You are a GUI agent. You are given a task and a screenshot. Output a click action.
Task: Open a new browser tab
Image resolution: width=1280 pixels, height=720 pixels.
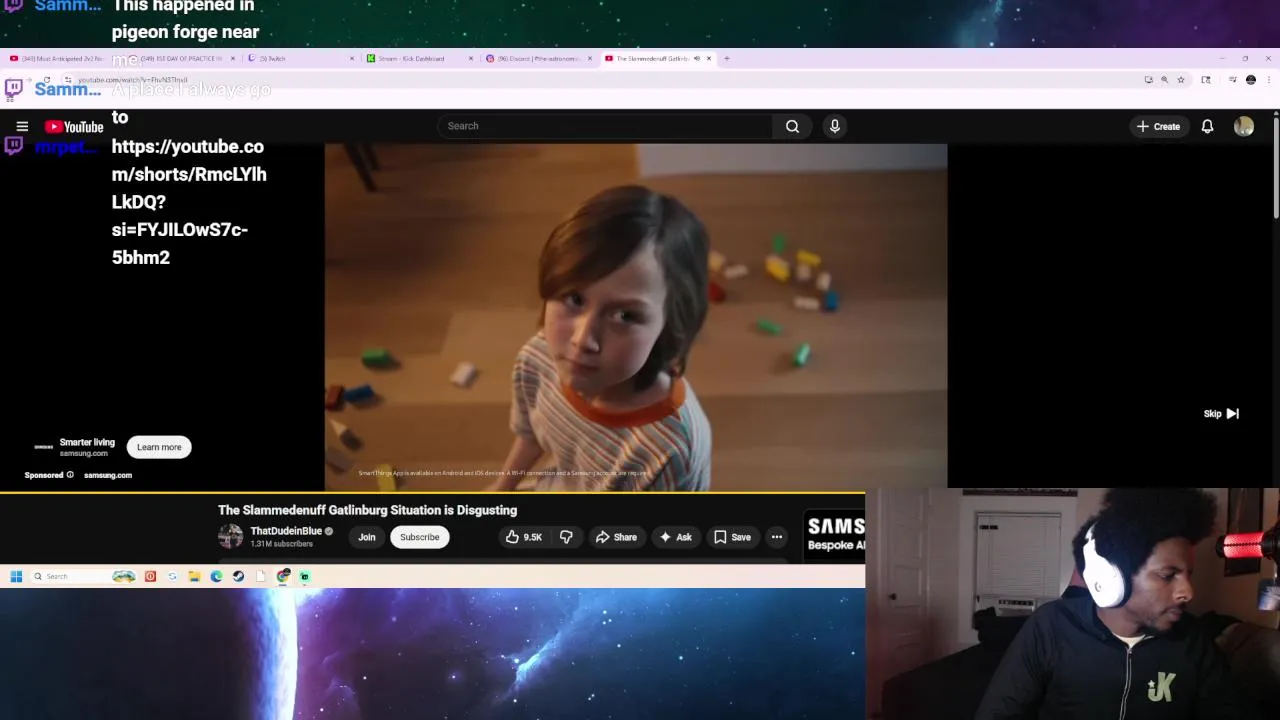(x=727, y=58)
